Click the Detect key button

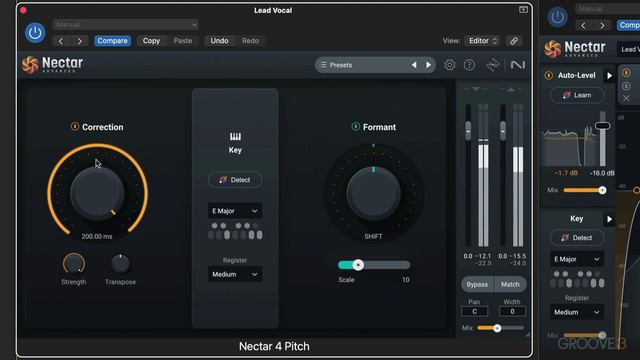pos(235,180)
